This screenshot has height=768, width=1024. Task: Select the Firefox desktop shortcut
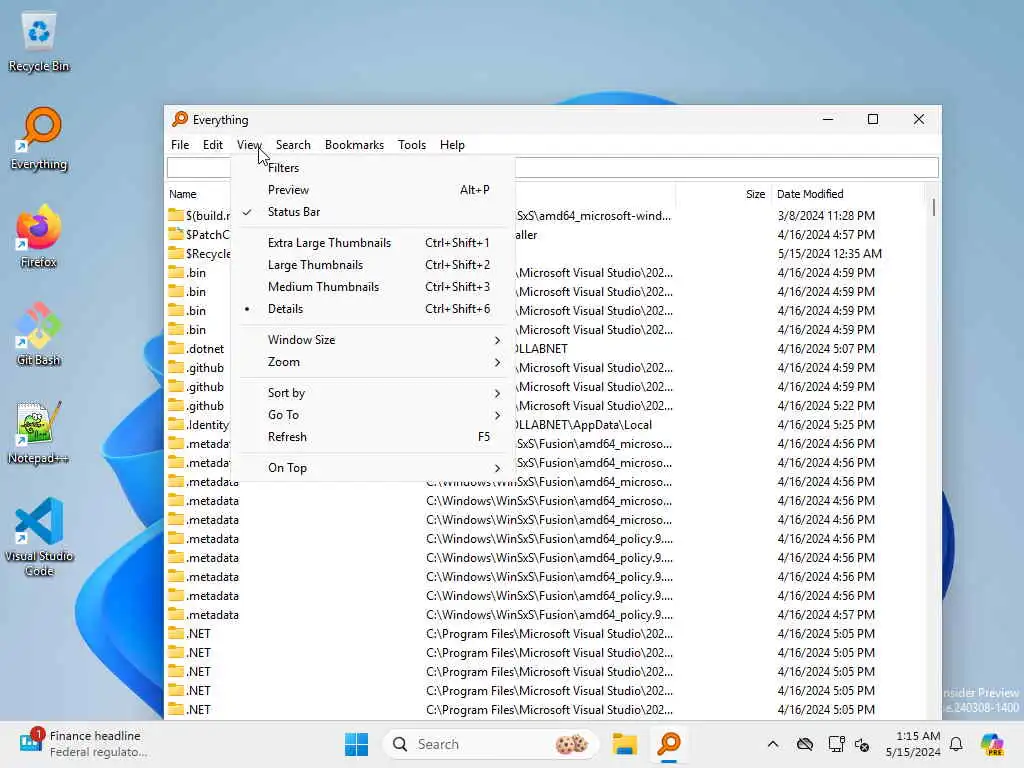[x=39, y=236]
